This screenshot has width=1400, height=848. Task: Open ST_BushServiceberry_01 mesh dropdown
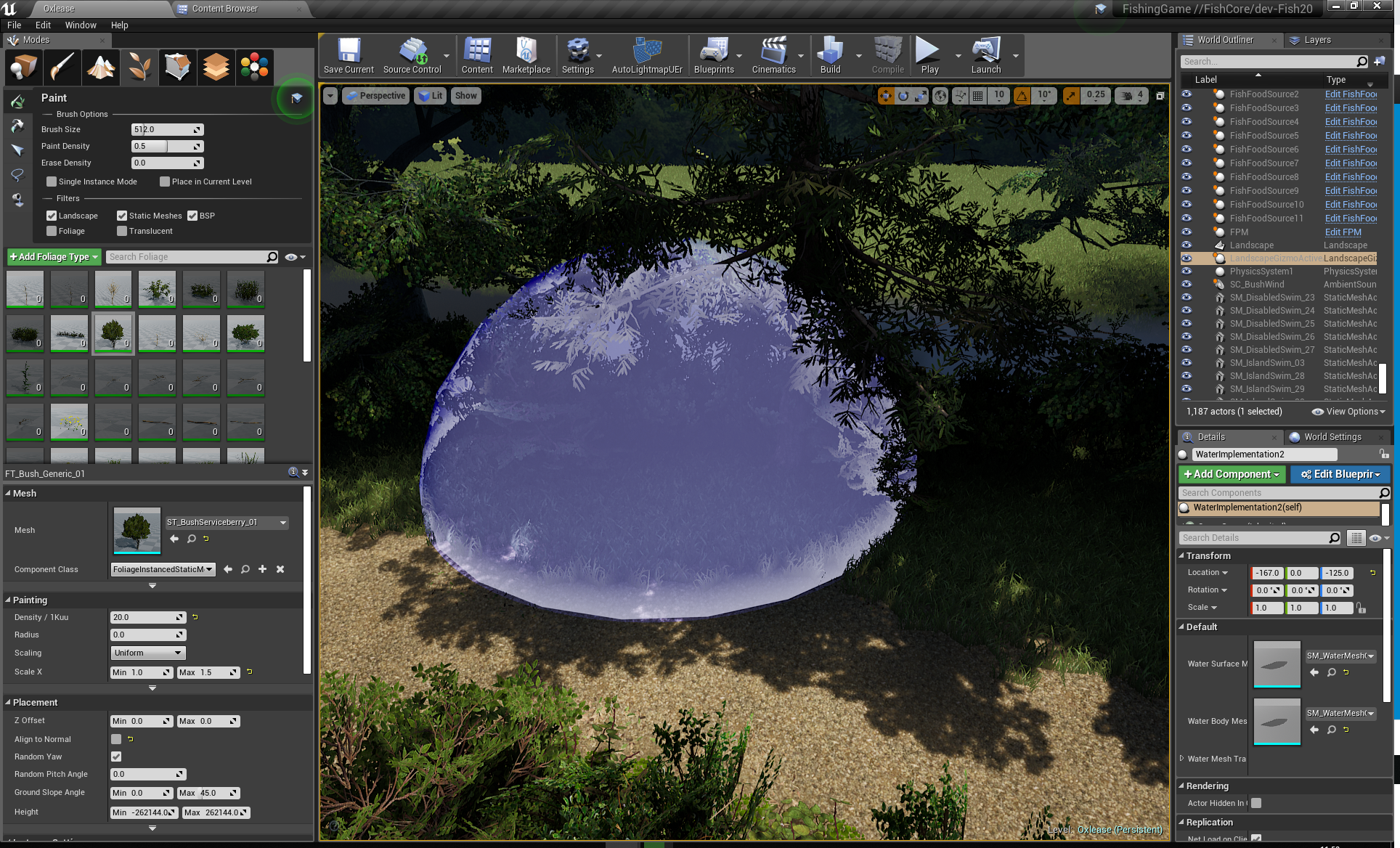(227, 522)
